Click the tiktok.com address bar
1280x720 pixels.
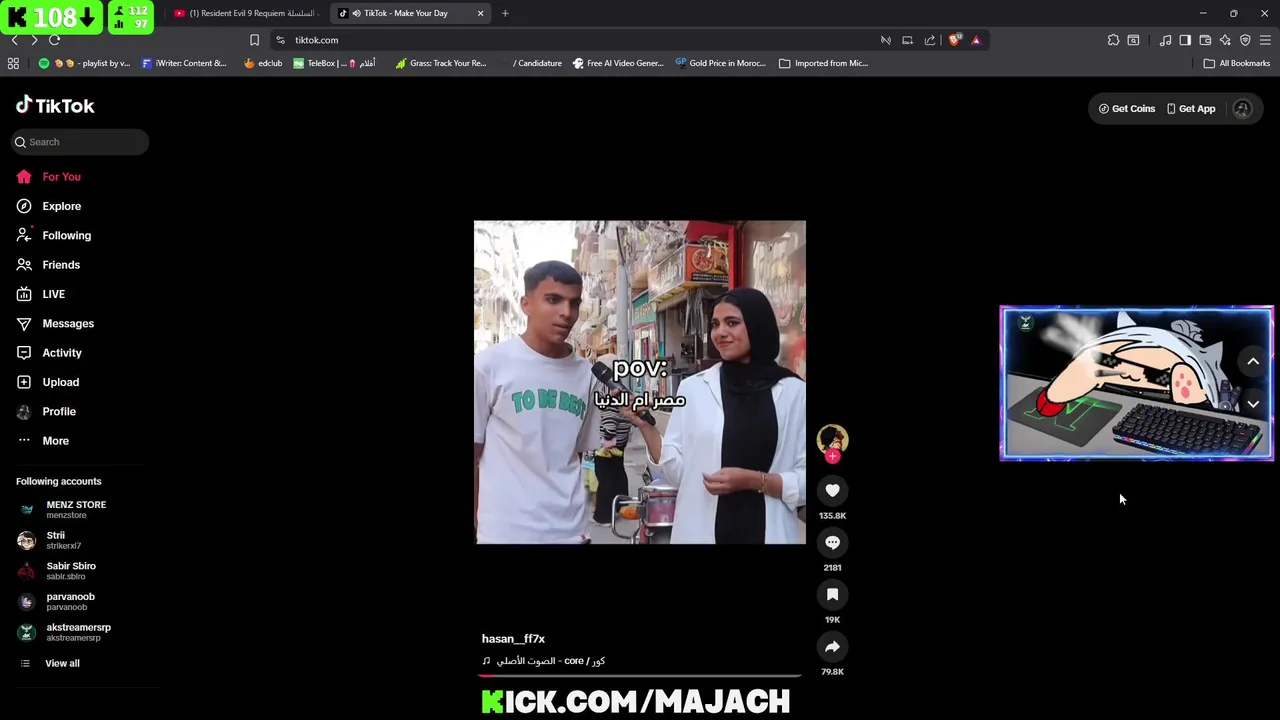click(580, 40)
